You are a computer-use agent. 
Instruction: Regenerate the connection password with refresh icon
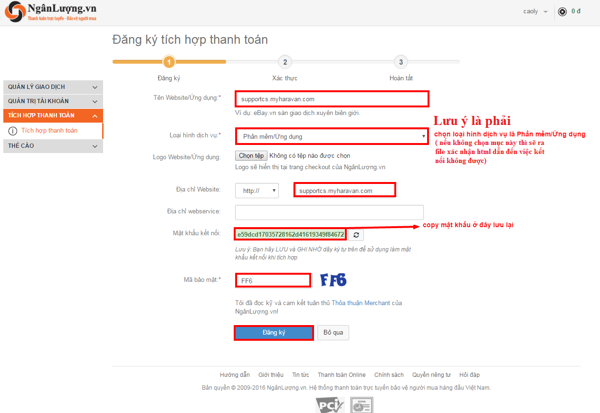point(356,235)
